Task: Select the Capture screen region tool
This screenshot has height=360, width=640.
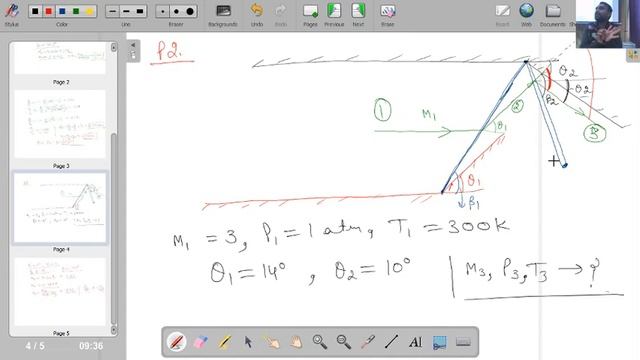Action: pos(440,342)
